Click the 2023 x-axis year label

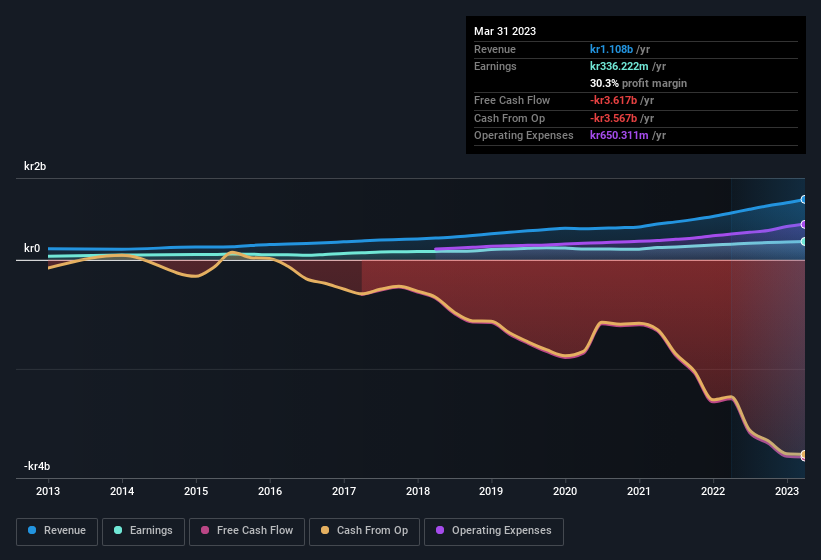click(787, 491)
